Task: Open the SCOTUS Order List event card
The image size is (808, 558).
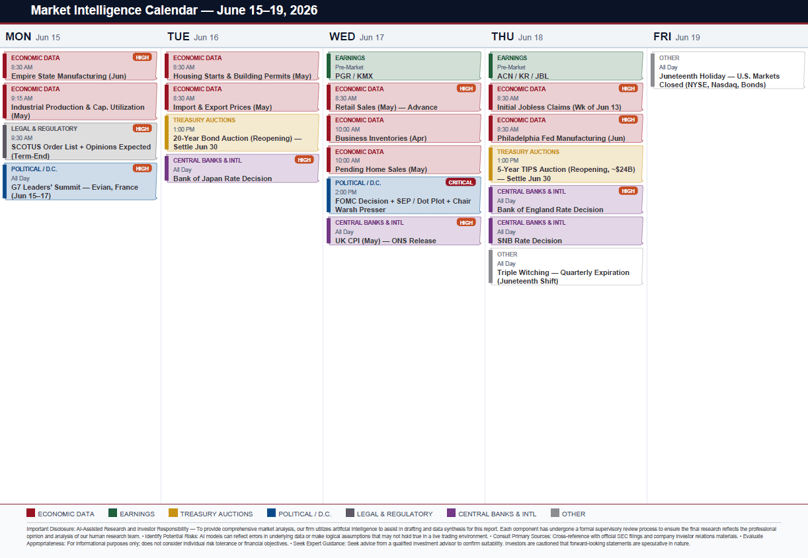Action: tap(80, 141)
